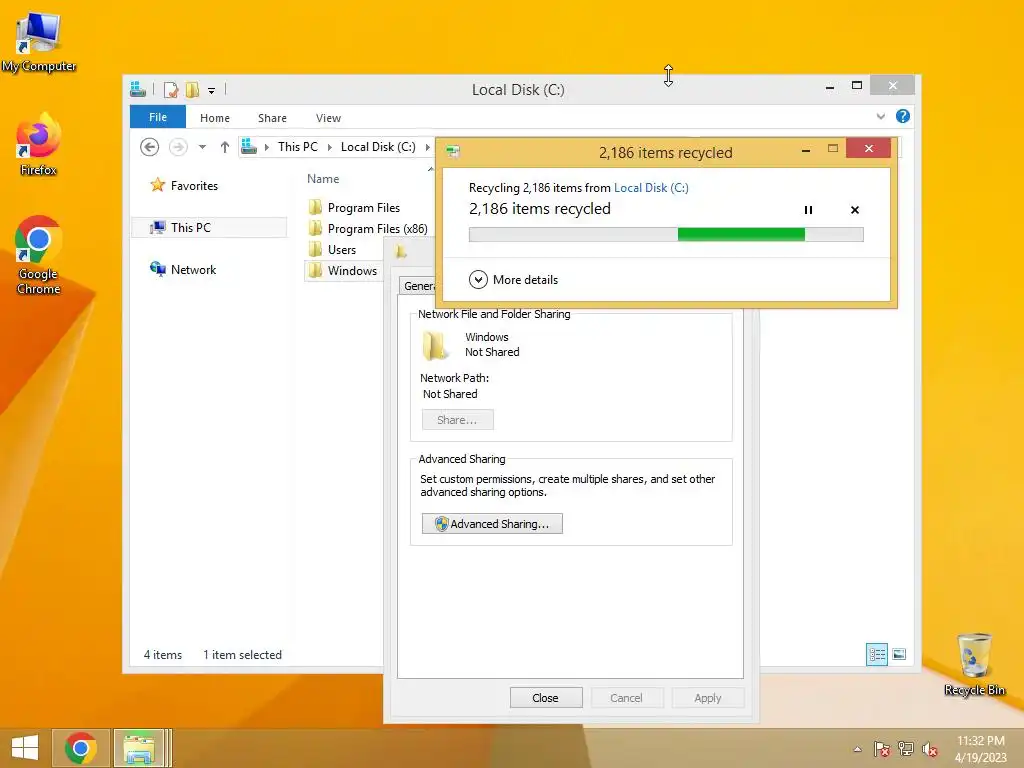This screenshot has width=1024, height=768.
Task: Open My Computer desktop shortcut
Action: tap(39, 42)
